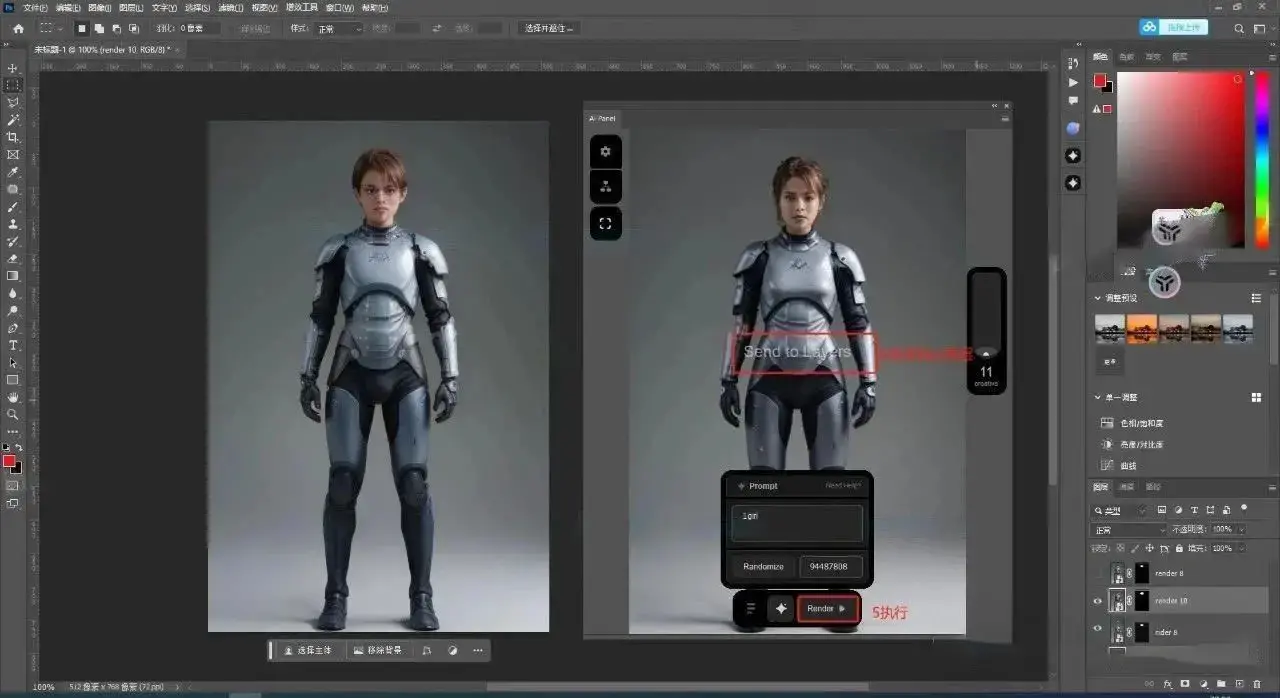Select the Crop tool in toolbar

point(13,137)
